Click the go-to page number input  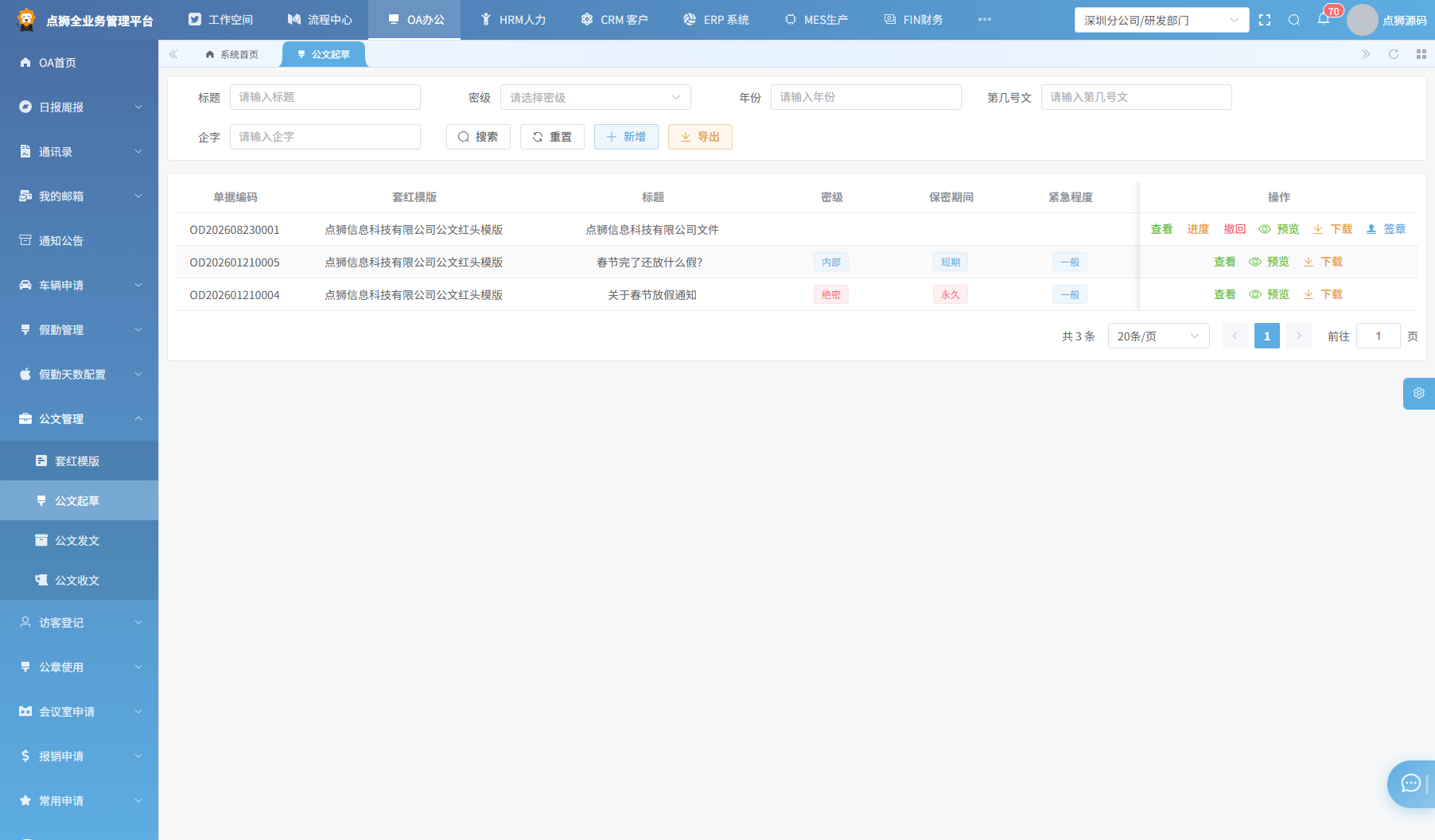coord(1379,336)
